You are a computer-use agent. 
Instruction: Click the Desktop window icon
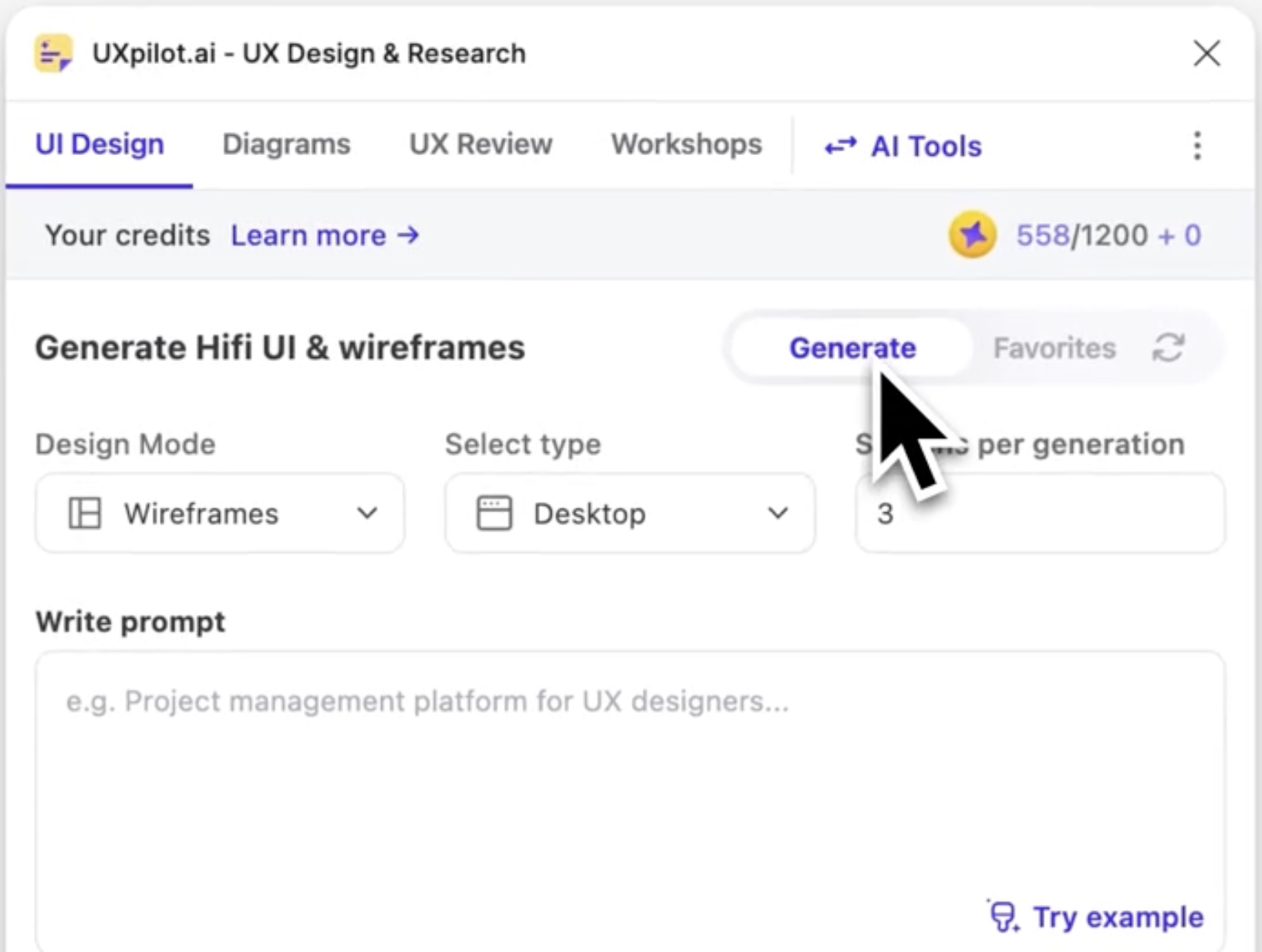(494, 513)
